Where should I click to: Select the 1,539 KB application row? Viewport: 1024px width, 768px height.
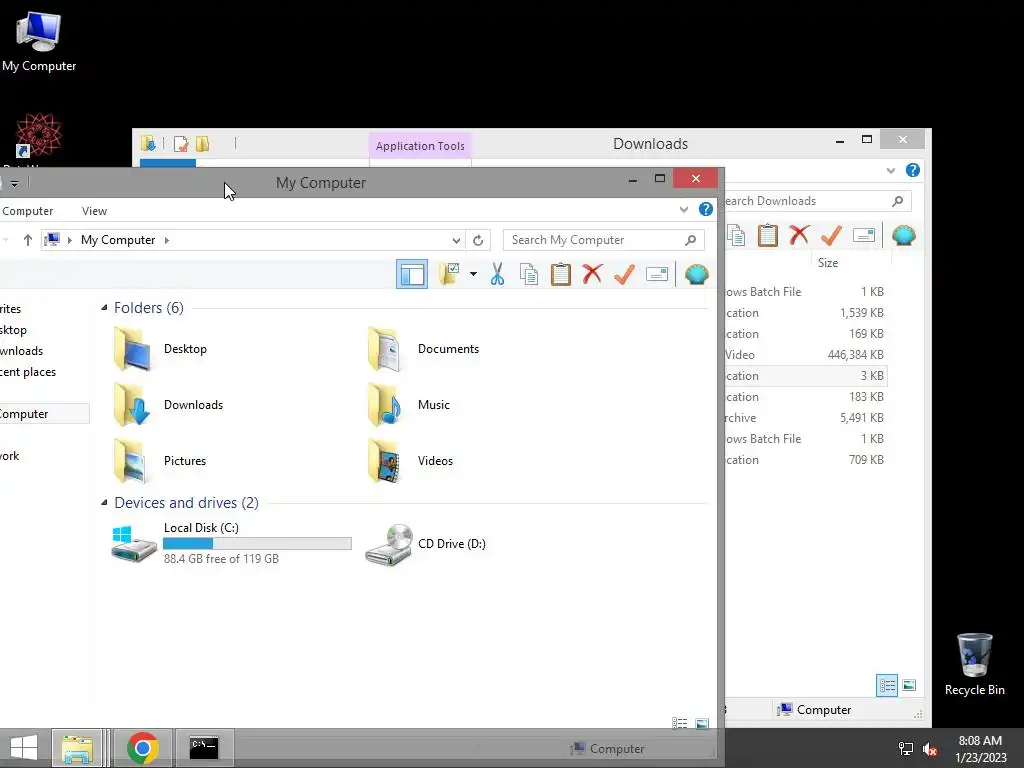click(805, 313)
